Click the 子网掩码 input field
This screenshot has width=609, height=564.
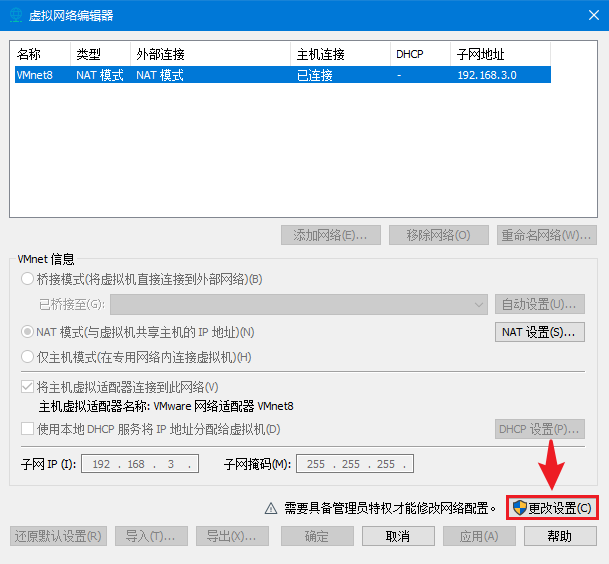(x=354, y=464)
